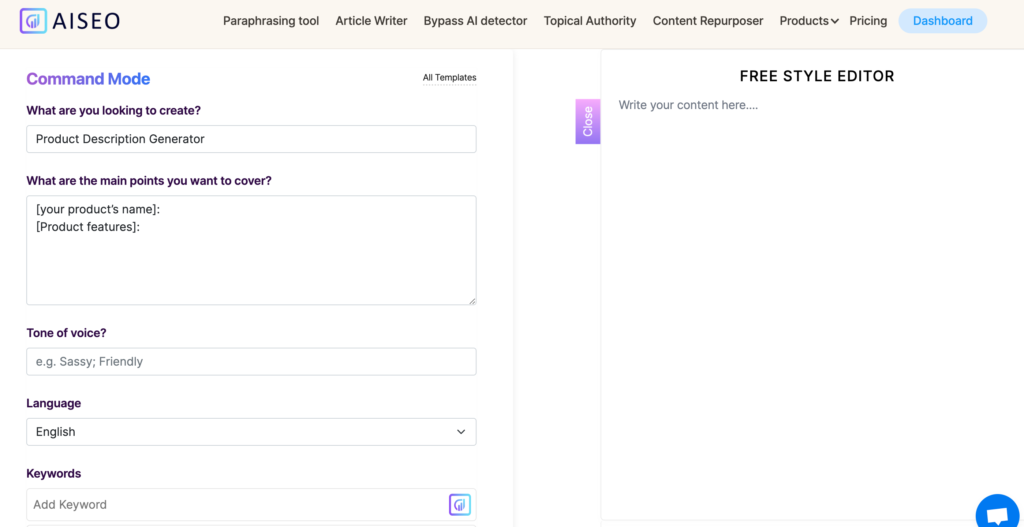Click the resize handle of main points textarea
Image resolution: width=1024 pixels, height=527 pixels.
[472, 300]
